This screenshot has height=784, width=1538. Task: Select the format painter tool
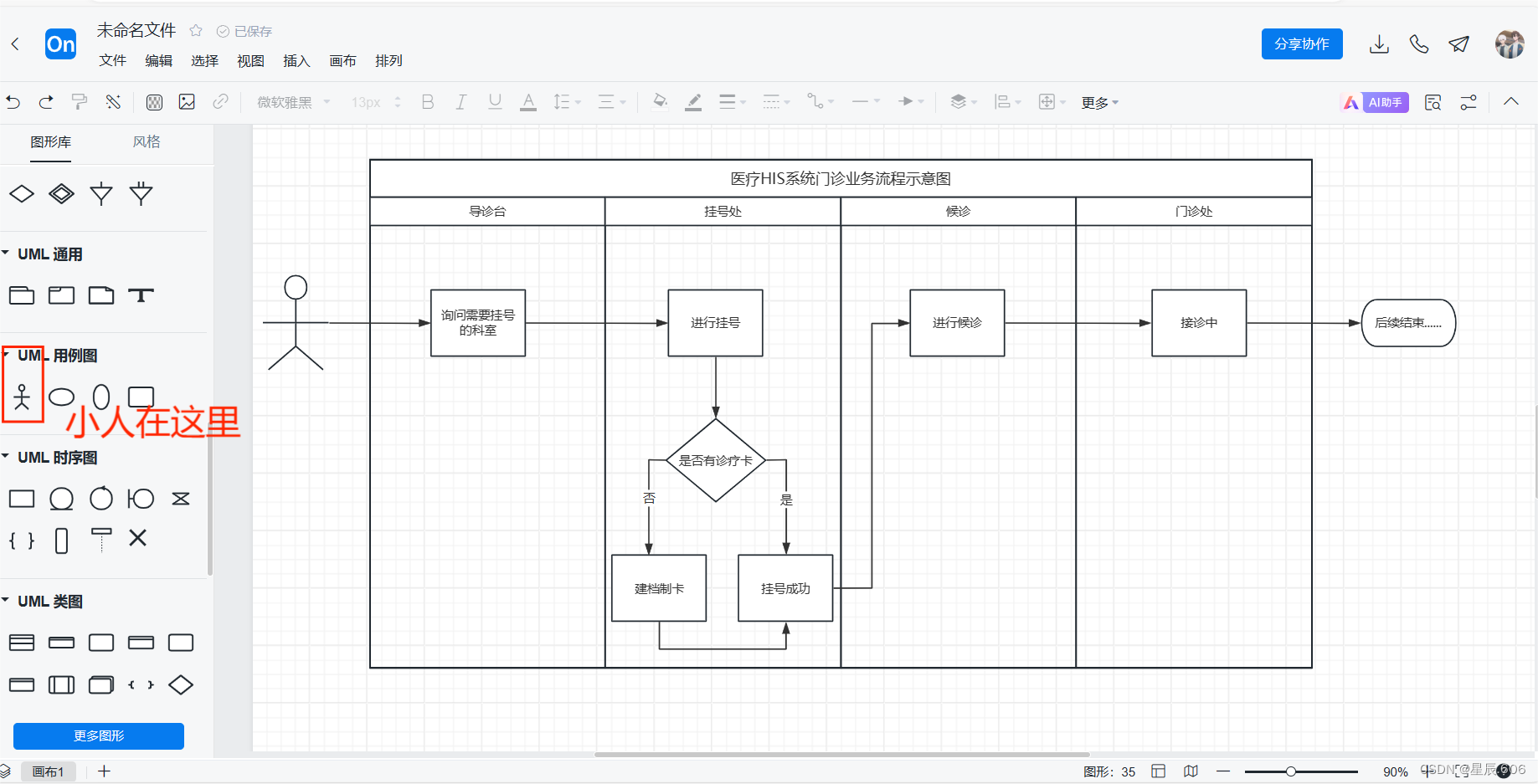[x=79, y=101]
